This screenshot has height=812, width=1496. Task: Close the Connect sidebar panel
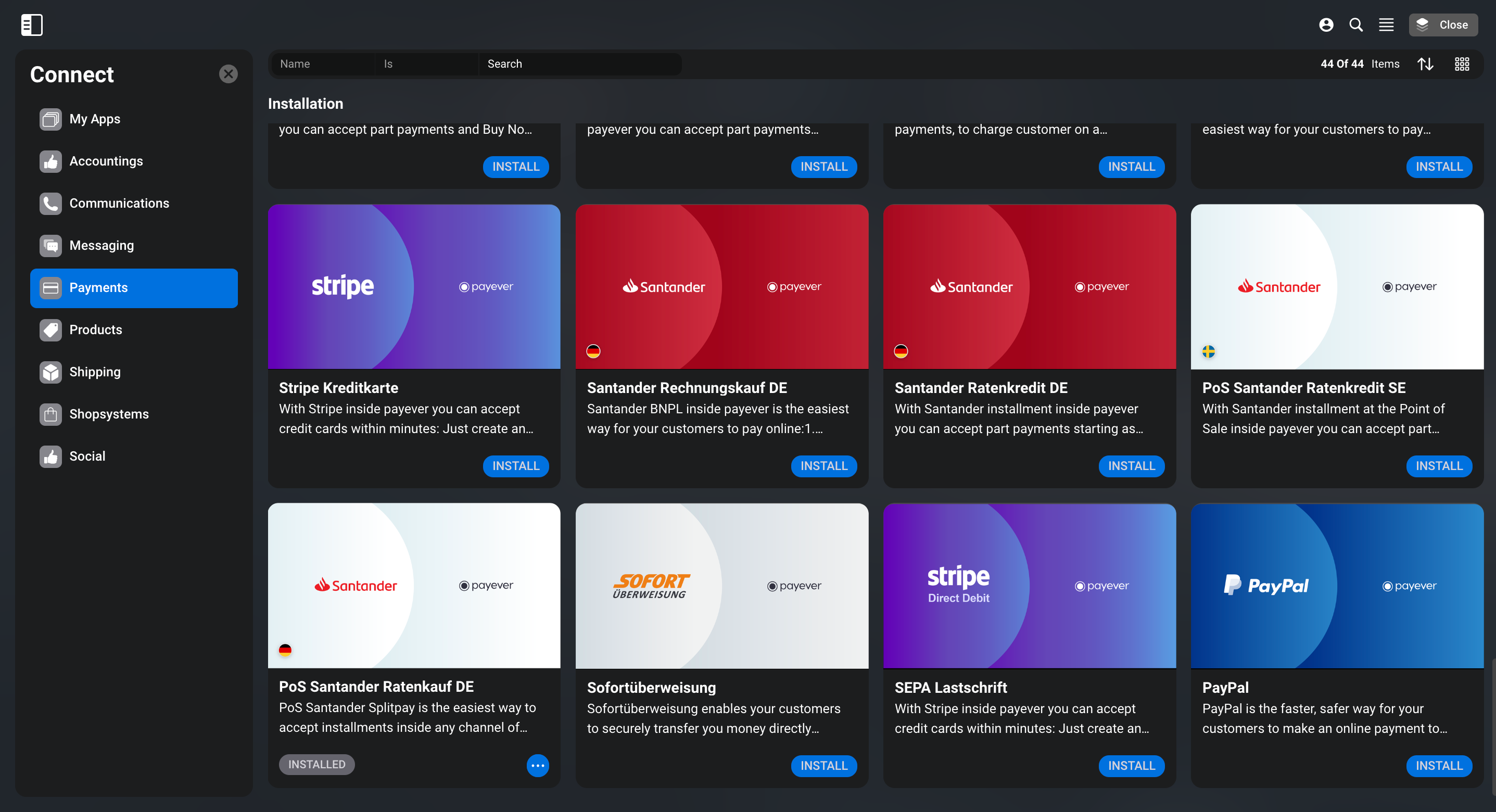pos(228,74)
